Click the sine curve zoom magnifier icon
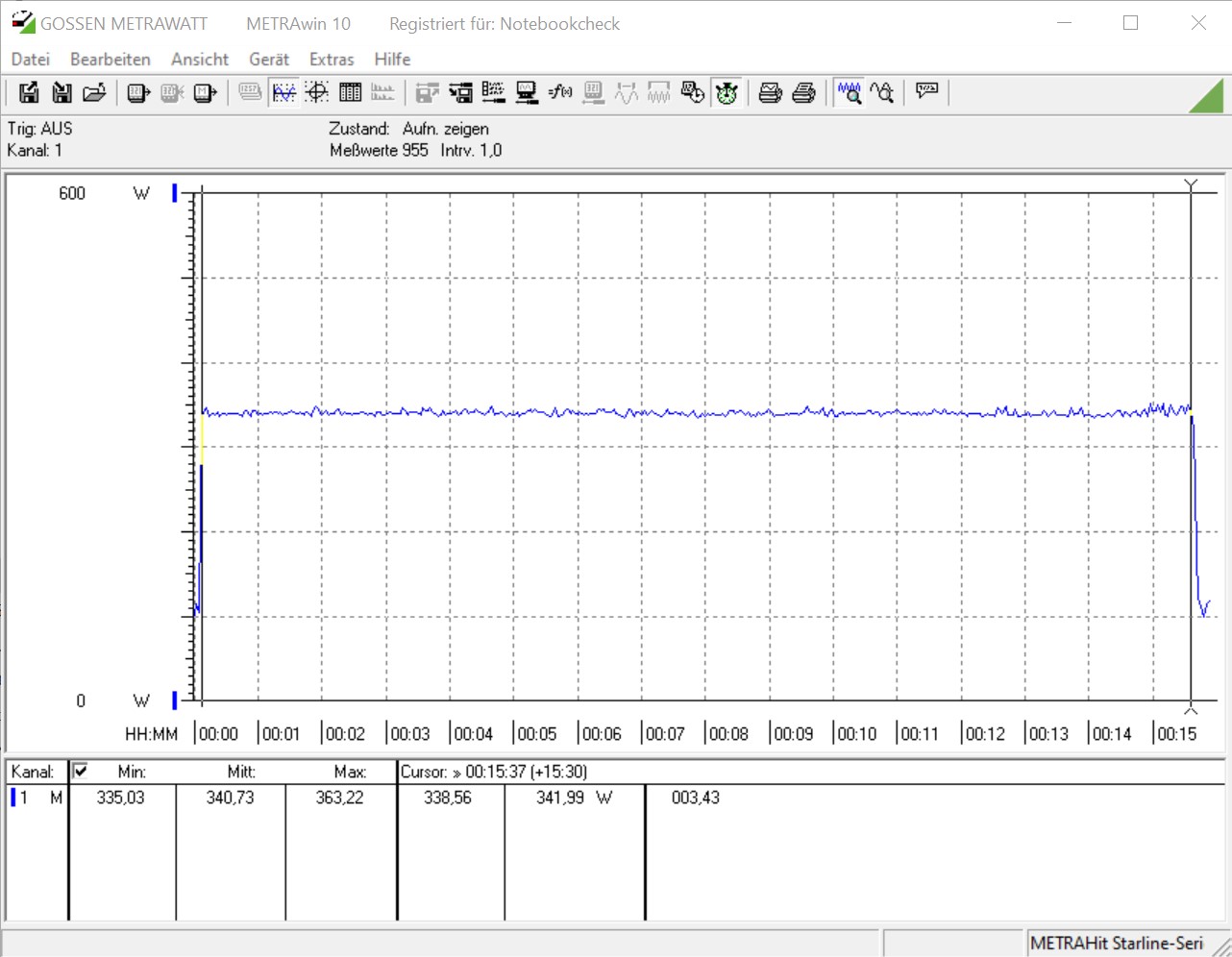This screenshot has width=1232, height=957. pyautogui.click(x=882, y=92)
